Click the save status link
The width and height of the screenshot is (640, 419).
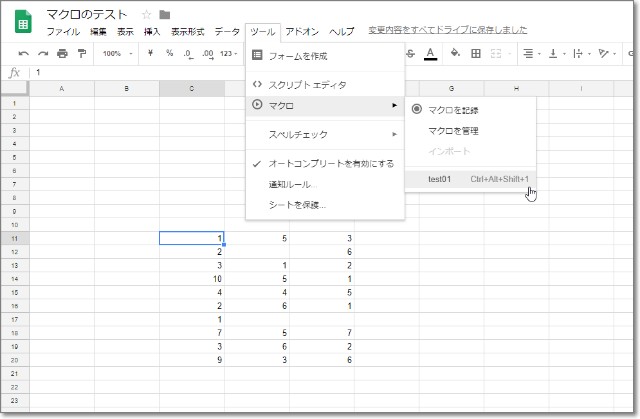[447, 32]
